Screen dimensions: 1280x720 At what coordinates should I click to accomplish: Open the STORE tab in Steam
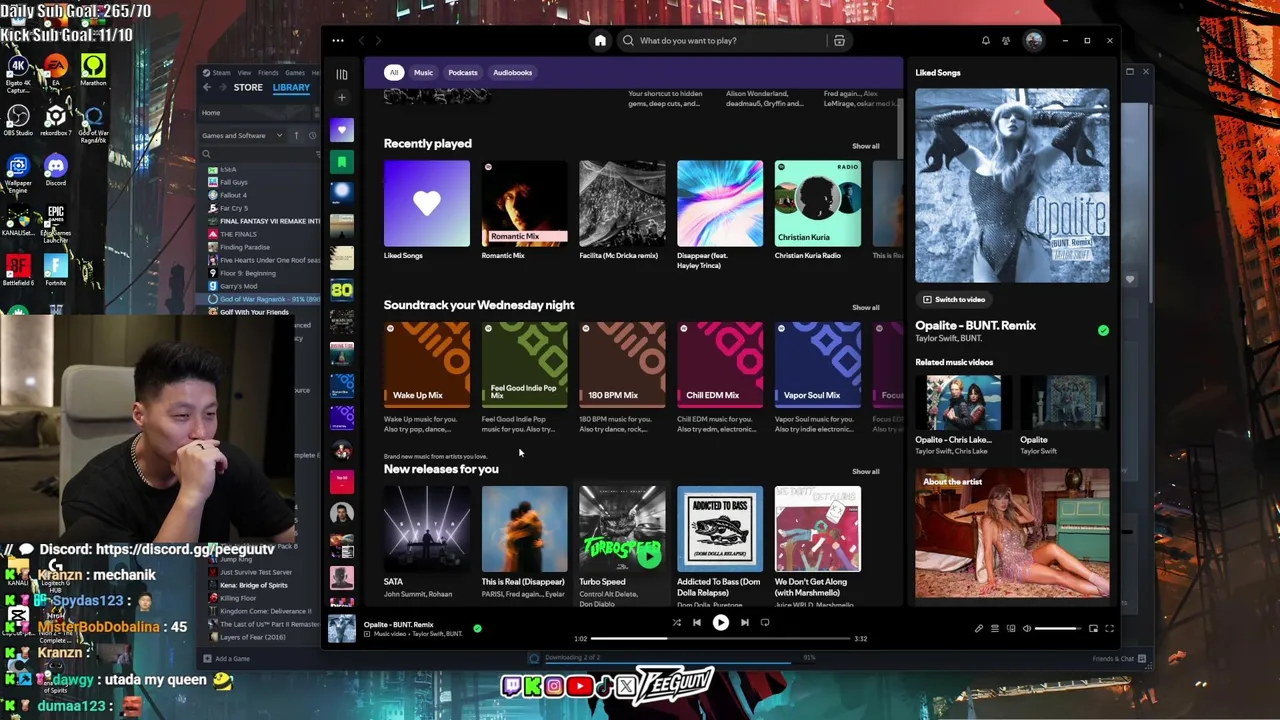(248, 87)
